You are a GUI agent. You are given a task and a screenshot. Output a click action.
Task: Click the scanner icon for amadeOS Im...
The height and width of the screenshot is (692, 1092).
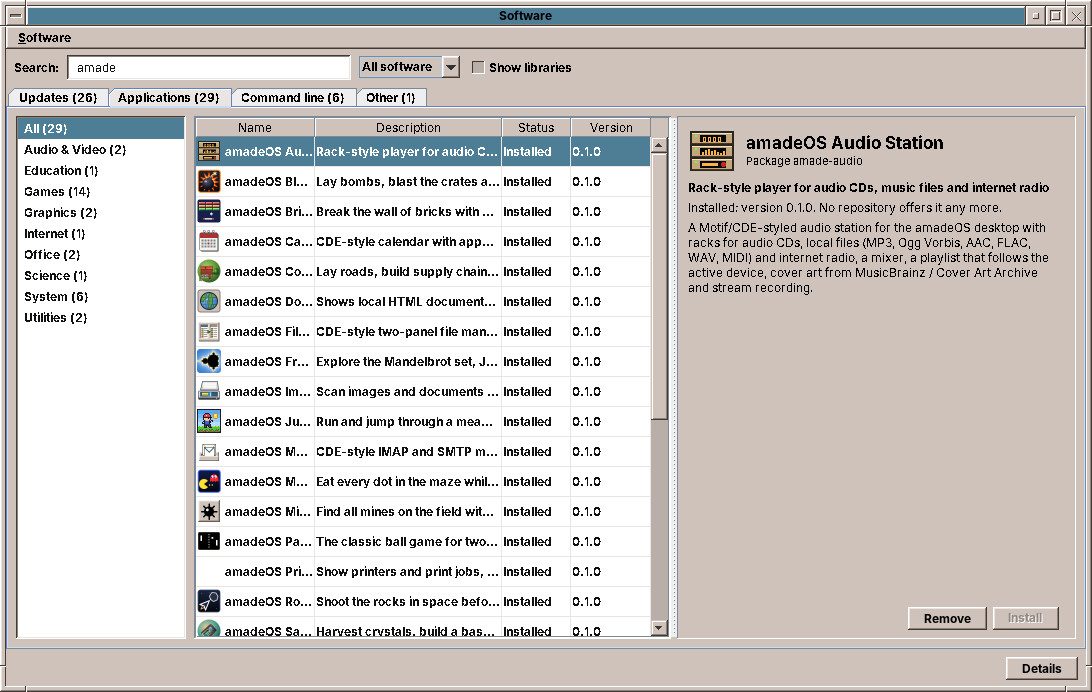tap(209, 391)
